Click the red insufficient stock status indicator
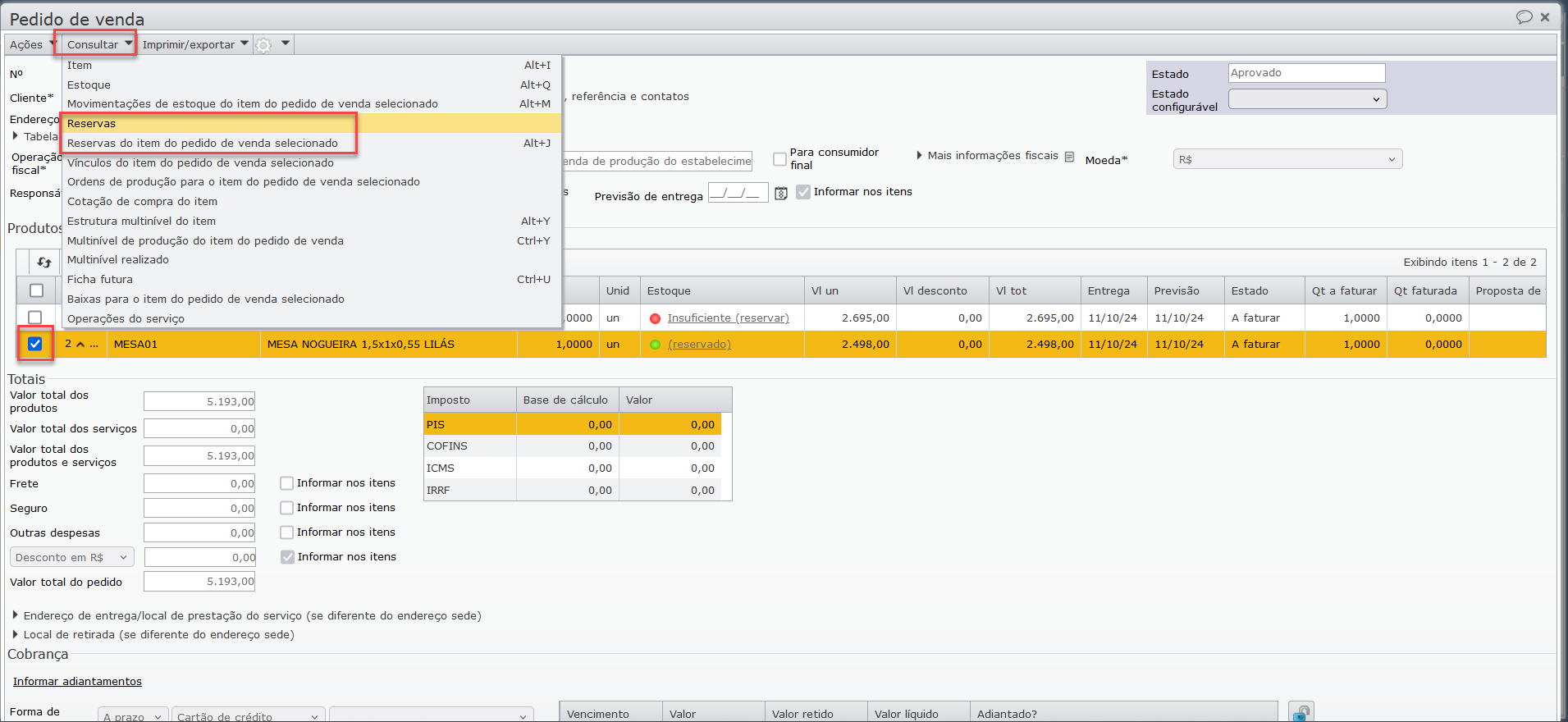Image resolution: width=1568 pixels, height=722 pixels. [x=655, y=318]
